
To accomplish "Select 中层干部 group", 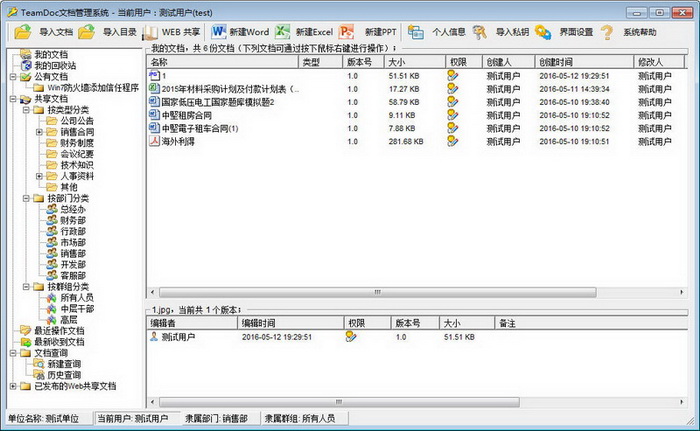I will tap(77, 309).
